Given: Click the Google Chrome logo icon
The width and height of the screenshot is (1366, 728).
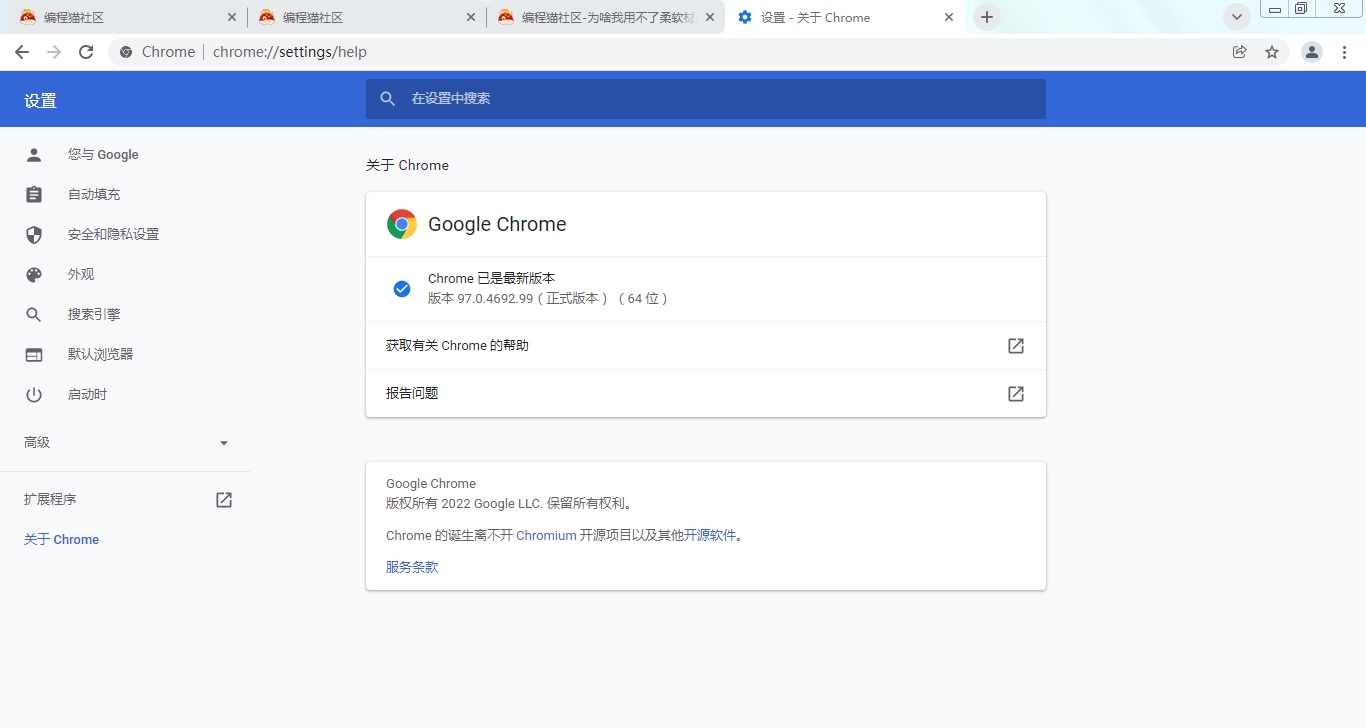Looking at the screenshot, I should coord(402,224).
